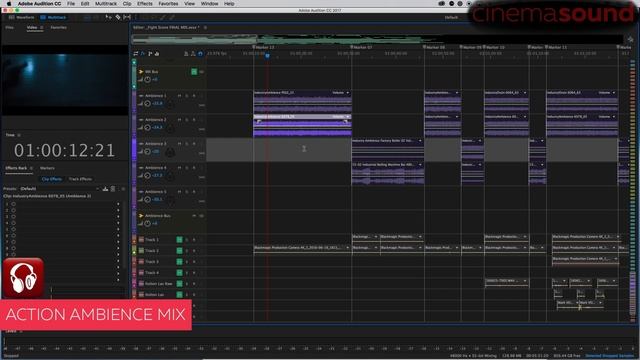640x360 pixels.
Task: Solo the Ambience 1 track
Action: [x=187, y=96]
